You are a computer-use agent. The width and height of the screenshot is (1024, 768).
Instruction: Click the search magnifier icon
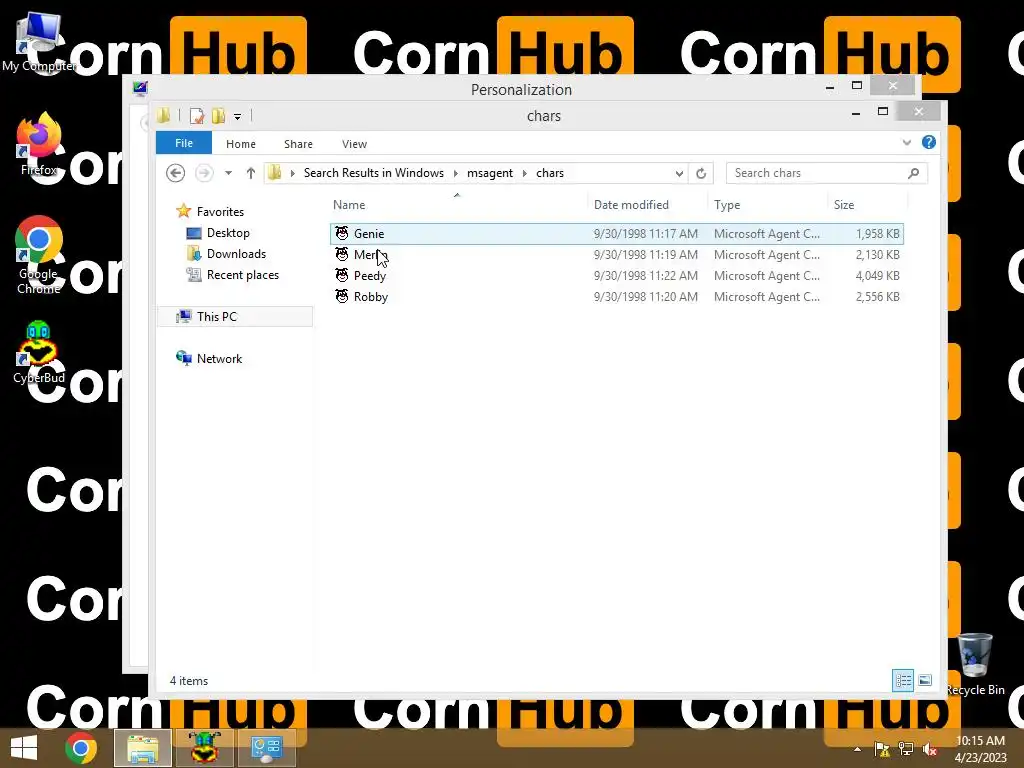(x=913, y=173)
